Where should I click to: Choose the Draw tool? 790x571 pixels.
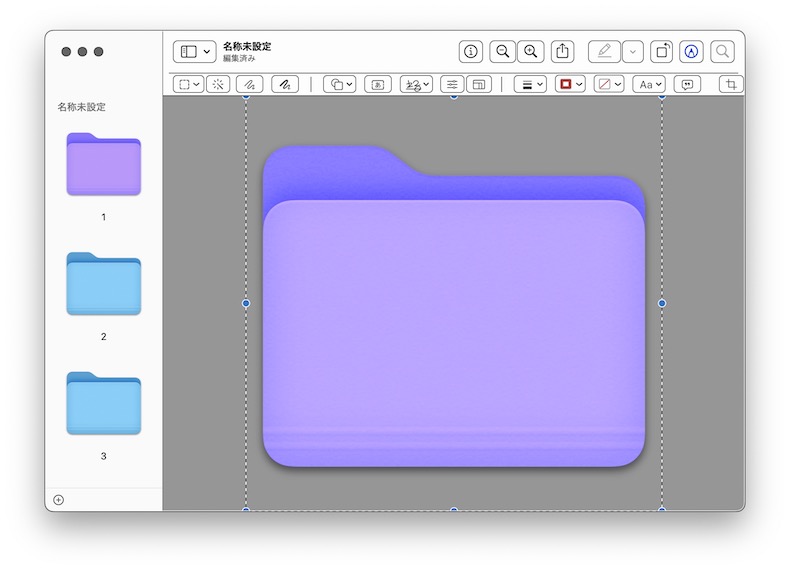(x=285, y=85)
